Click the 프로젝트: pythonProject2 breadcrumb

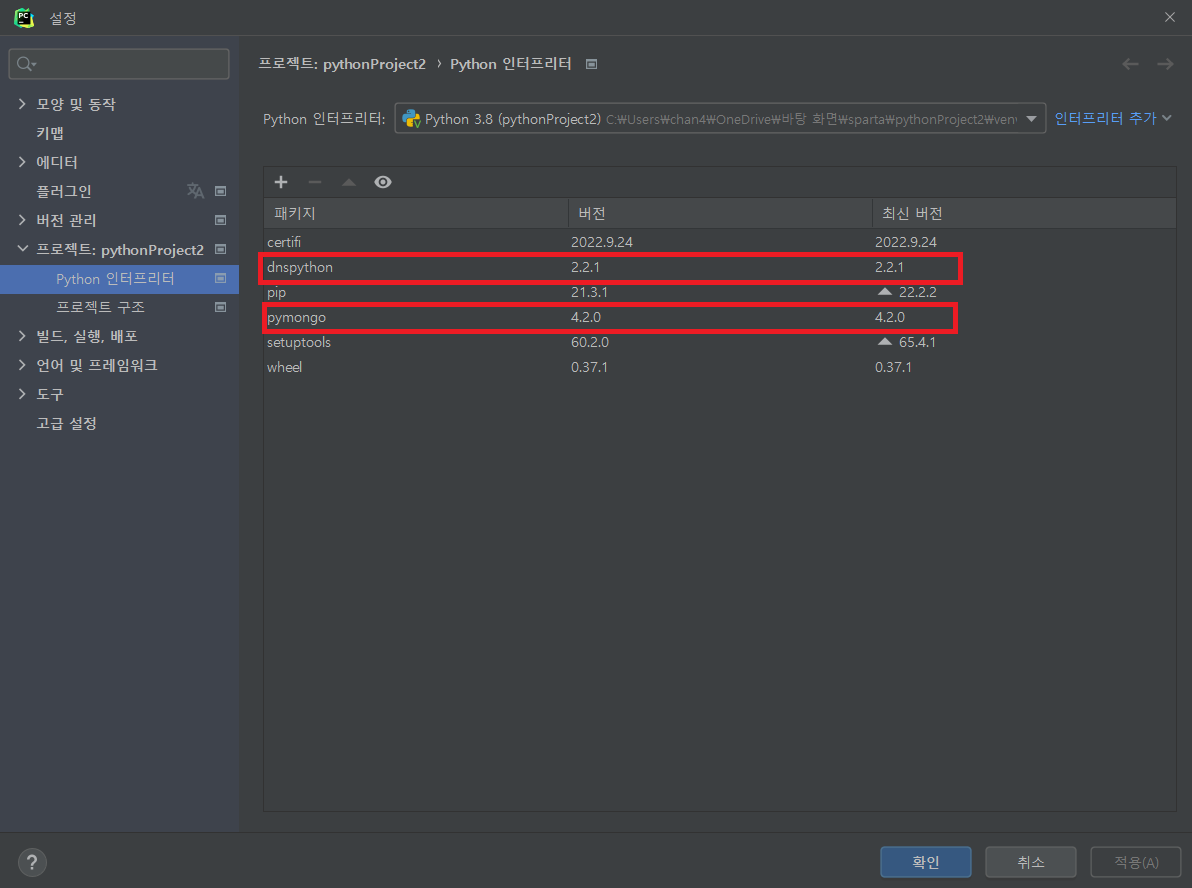[342, 64]
